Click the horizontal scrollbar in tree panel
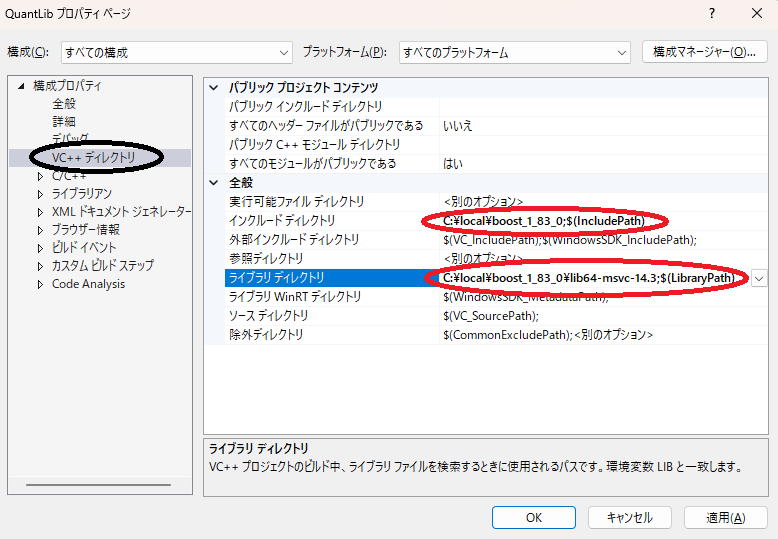This screenshot has width=778, height=539. coord(98,484)
